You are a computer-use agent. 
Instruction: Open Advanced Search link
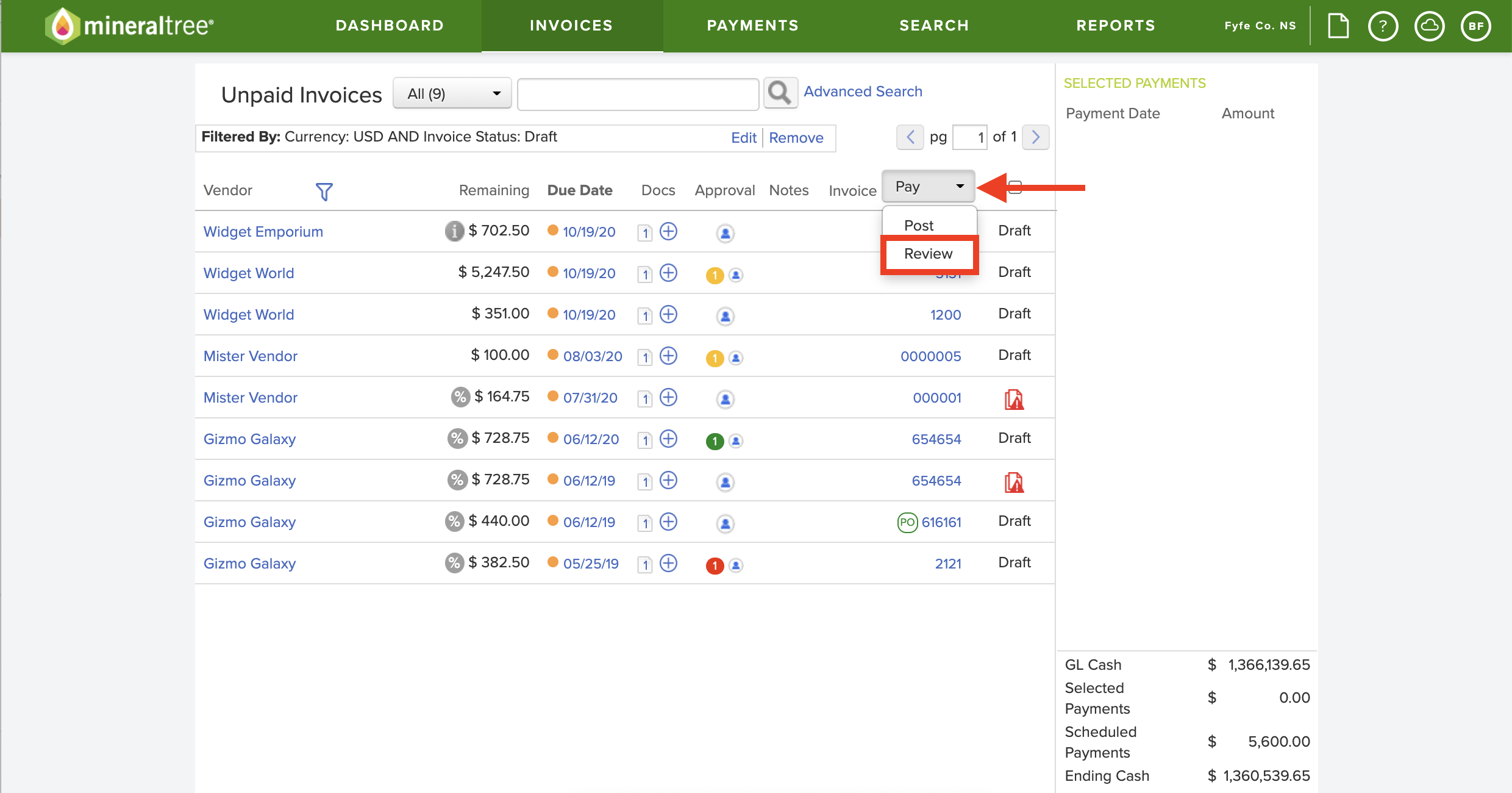(x=863, y=91)
